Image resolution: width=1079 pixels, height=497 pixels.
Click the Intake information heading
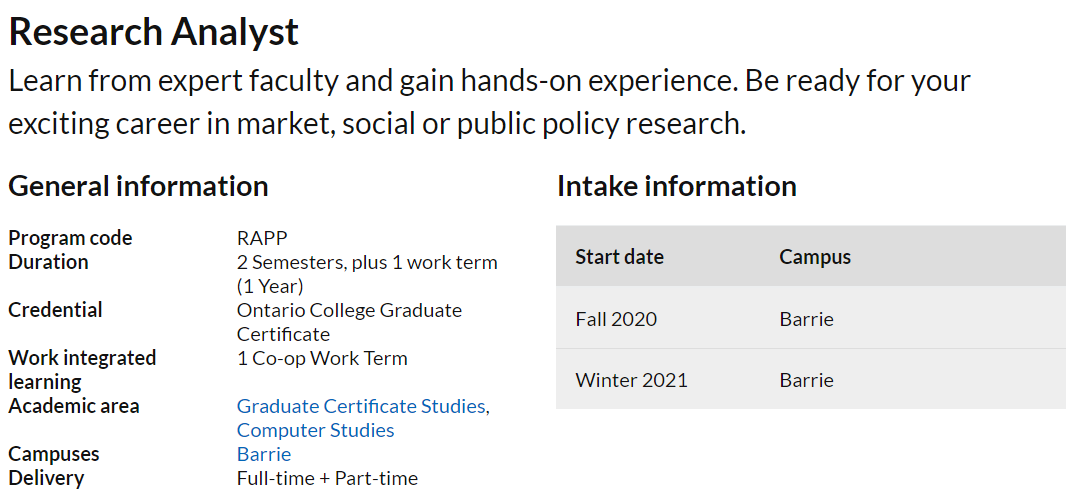point(676,186)
